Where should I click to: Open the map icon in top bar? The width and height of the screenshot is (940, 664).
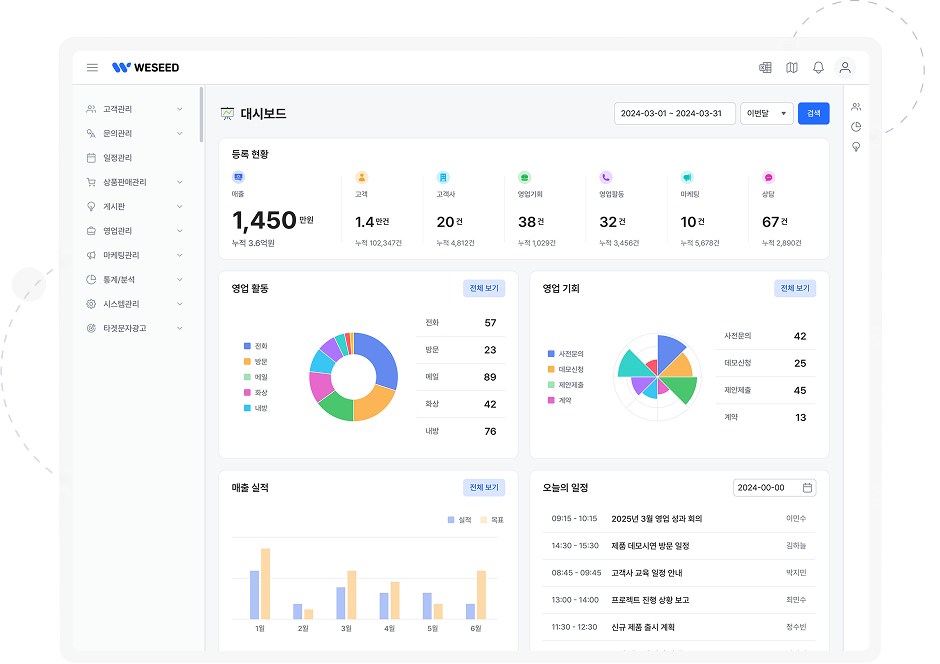pos(792,68)
